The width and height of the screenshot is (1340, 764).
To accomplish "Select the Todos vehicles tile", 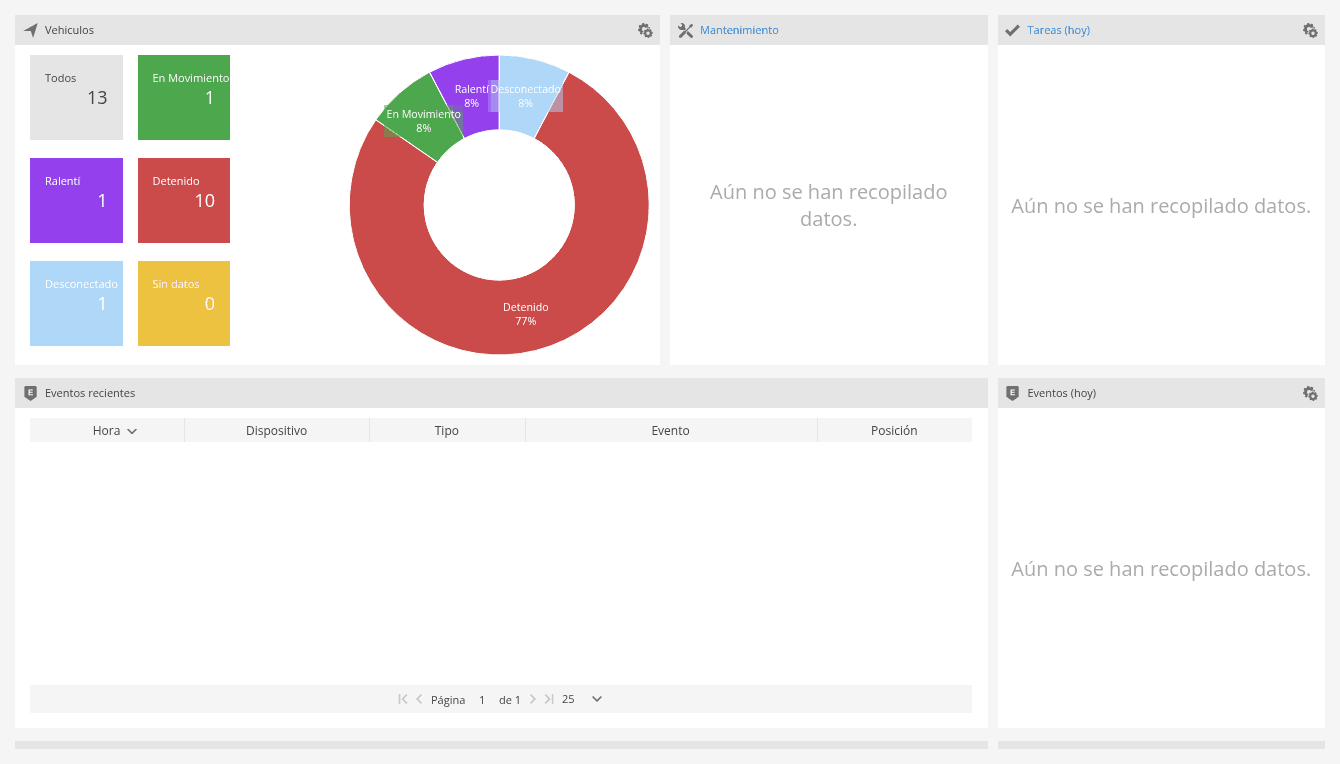I will (76, 97).
